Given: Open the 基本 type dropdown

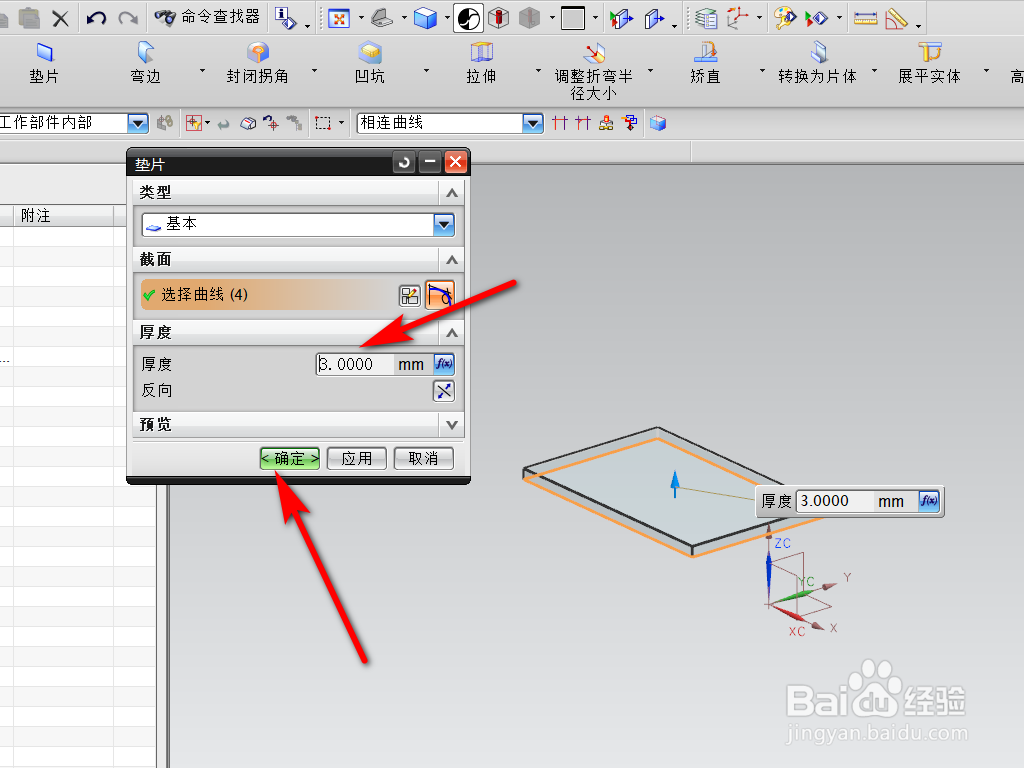Looking at the screenshot, I should (x=444, y=225).
